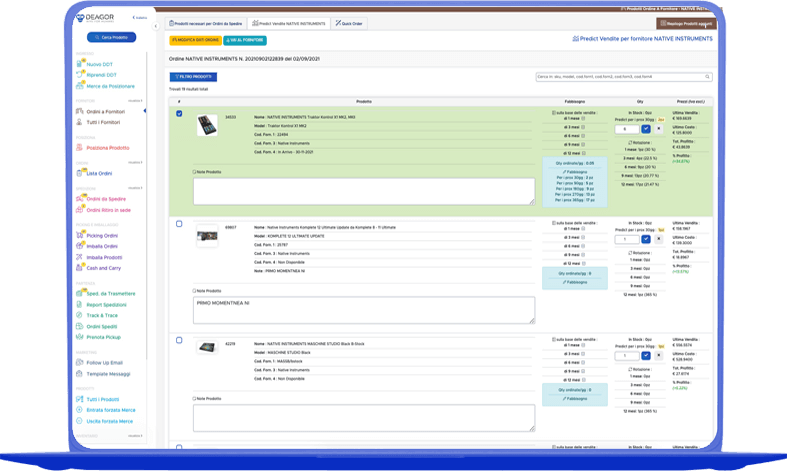Click the search field for sku, model, cod.forn

coord(623,77)
